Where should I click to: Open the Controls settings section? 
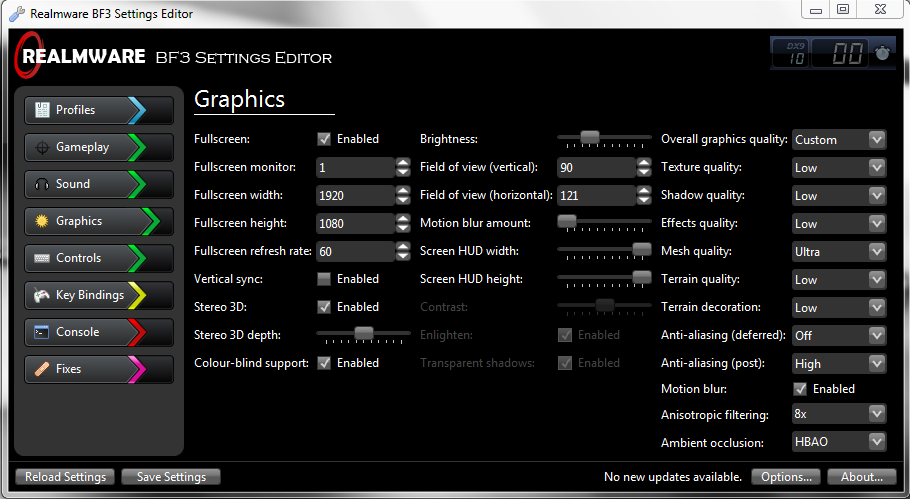pos(99,258)
